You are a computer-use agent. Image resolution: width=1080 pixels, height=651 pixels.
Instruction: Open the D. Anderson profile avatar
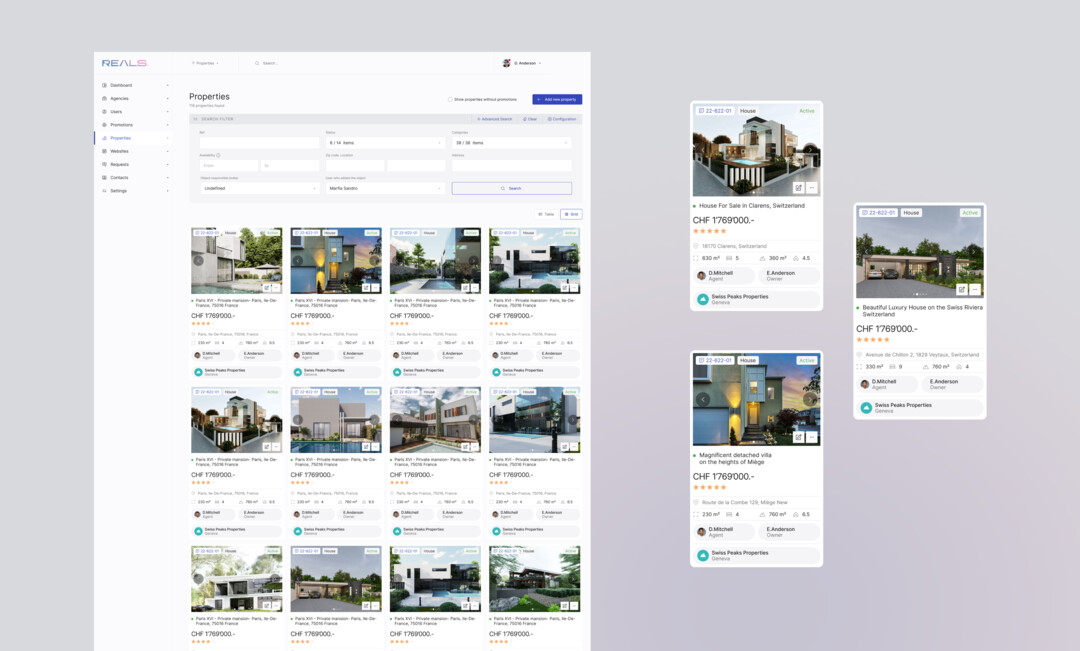tap(506, 63)
